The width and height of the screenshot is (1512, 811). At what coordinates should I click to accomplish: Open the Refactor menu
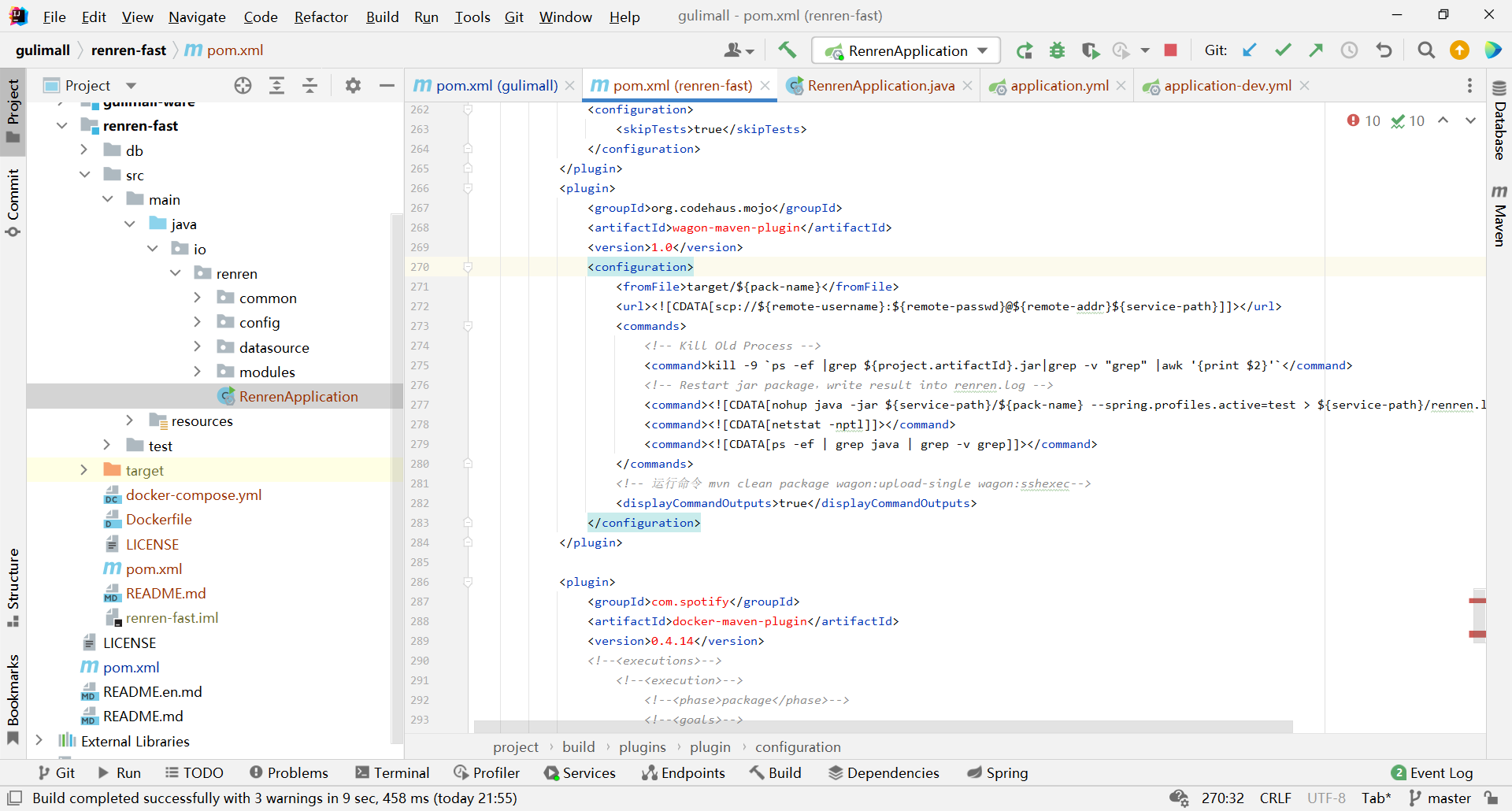(321, 17)
